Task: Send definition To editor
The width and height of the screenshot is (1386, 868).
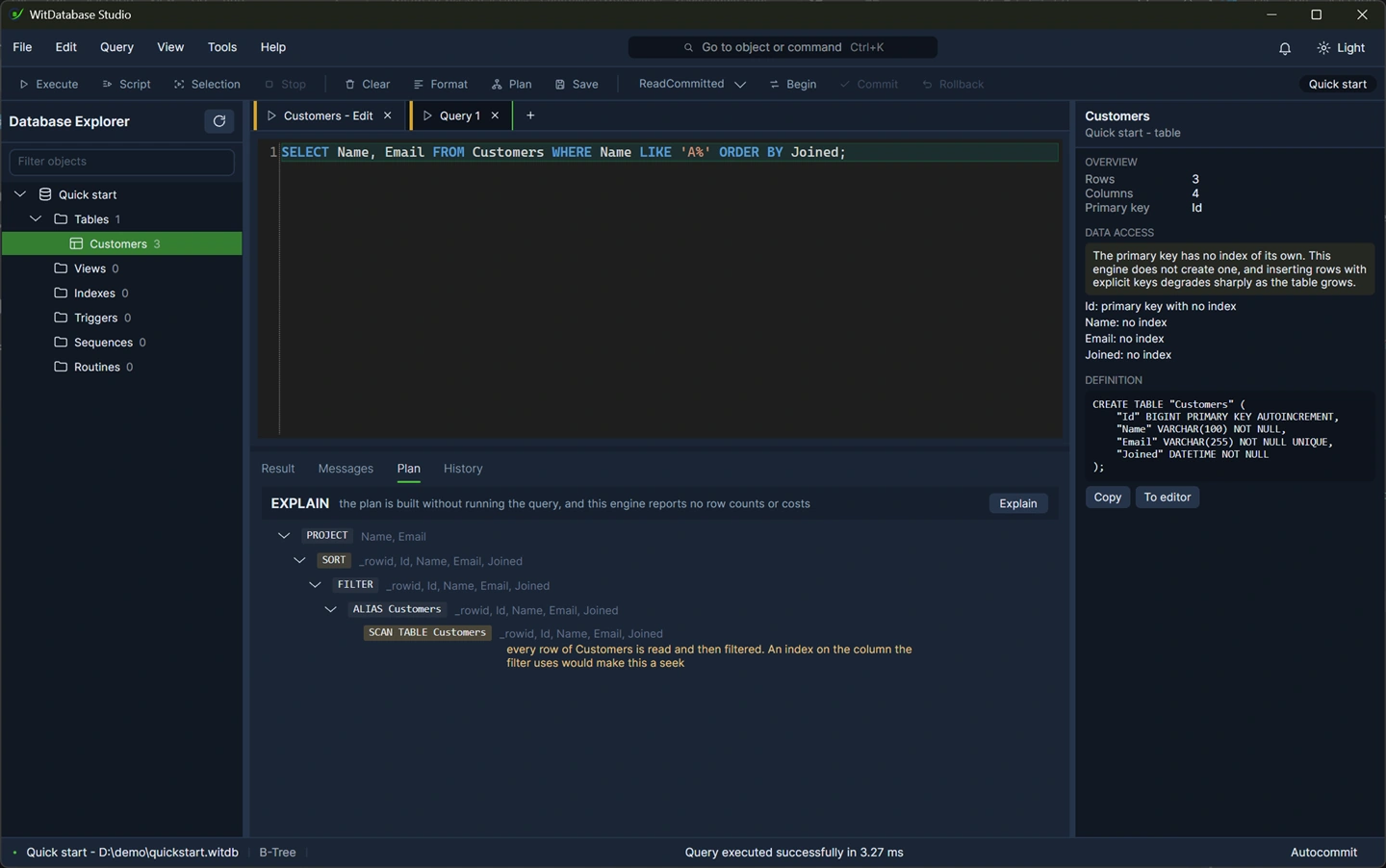Action: [x=1168, y=498]
